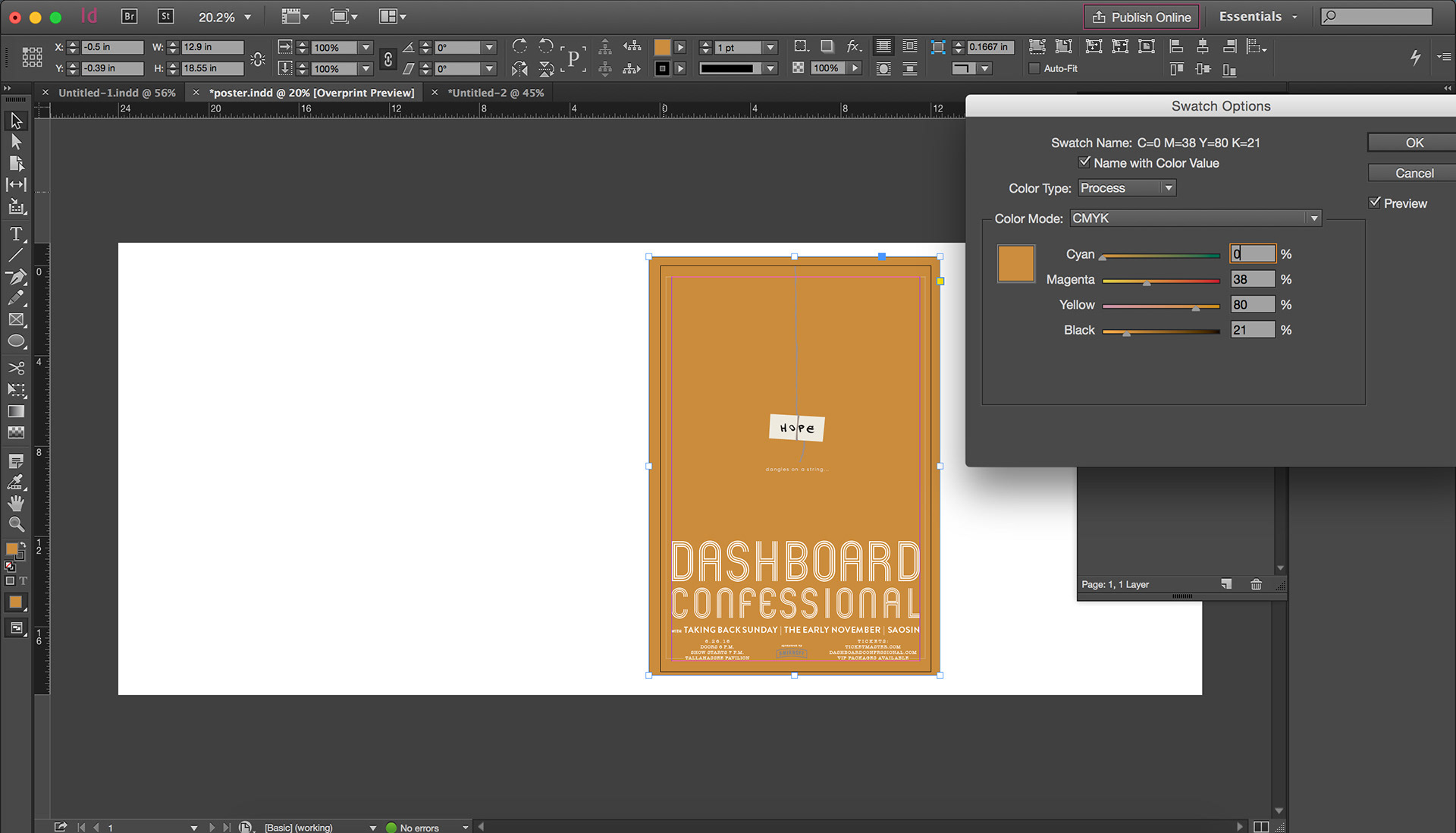This screenshot has width=1456, height=833.
Task: Click Rotate 90° Clockwise icon
Action: [x=519, y=46]
